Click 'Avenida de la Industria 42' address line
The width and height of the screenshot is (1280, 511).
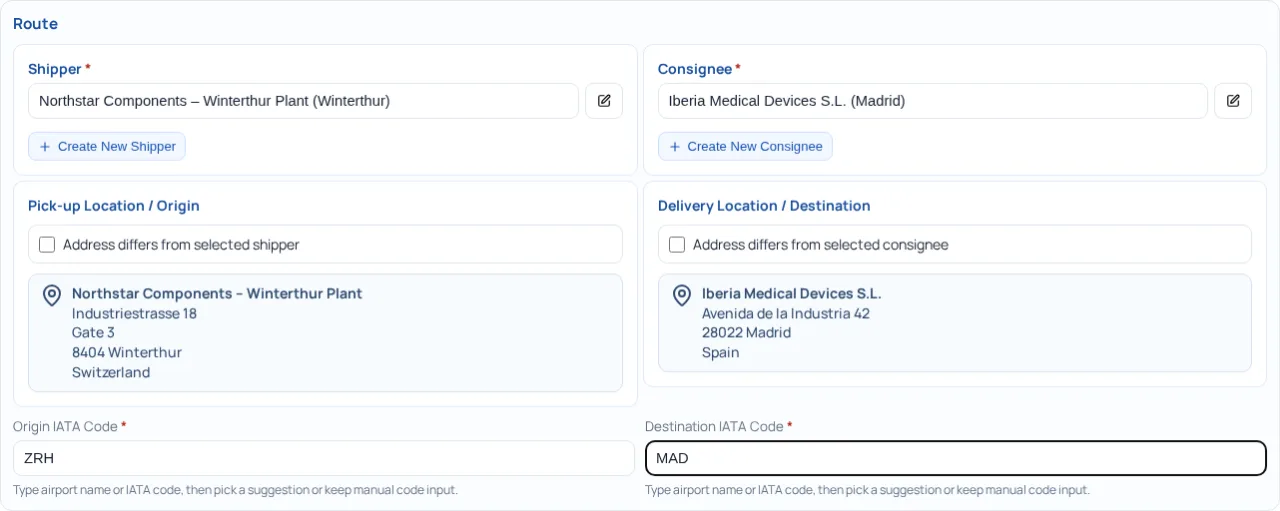coord(786,313)
